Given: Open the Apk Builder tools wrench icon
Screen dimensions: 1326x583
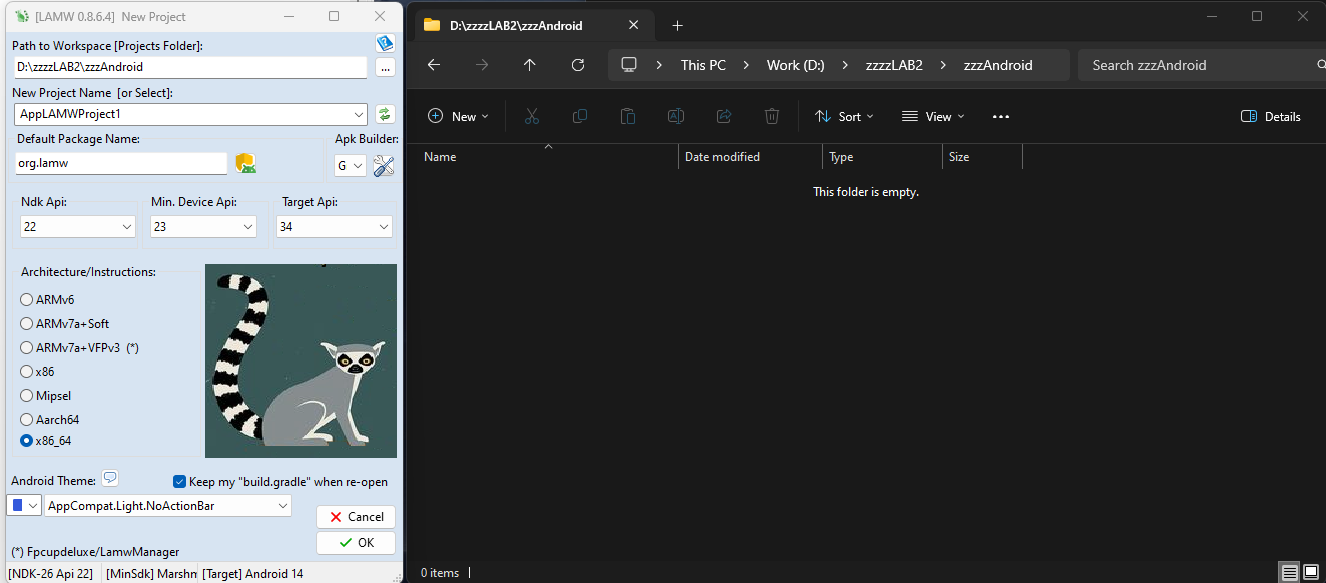Looking at the screenshot, I should pos(384,166).
